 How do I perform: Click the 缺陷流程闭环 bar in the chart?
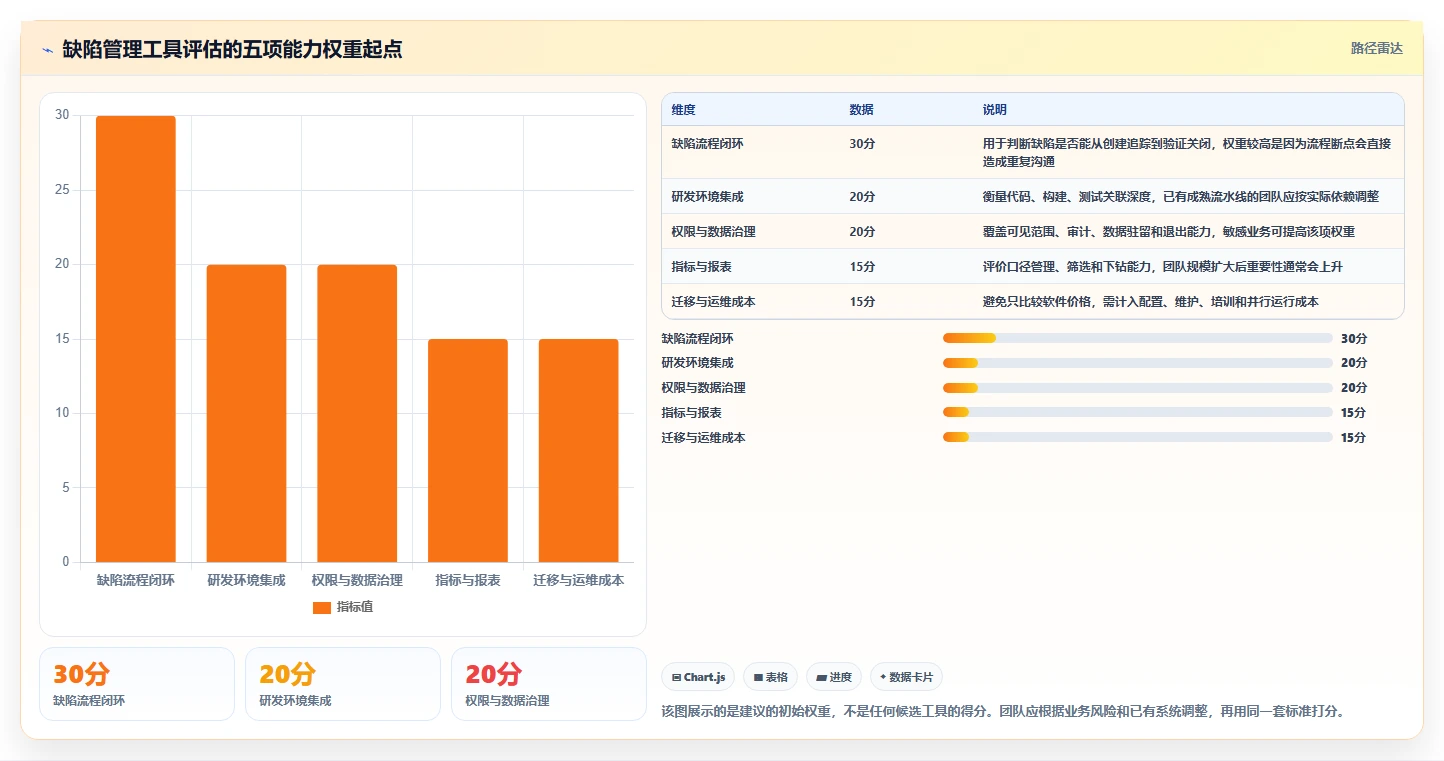pyautogui.click(x=135, y=339)
